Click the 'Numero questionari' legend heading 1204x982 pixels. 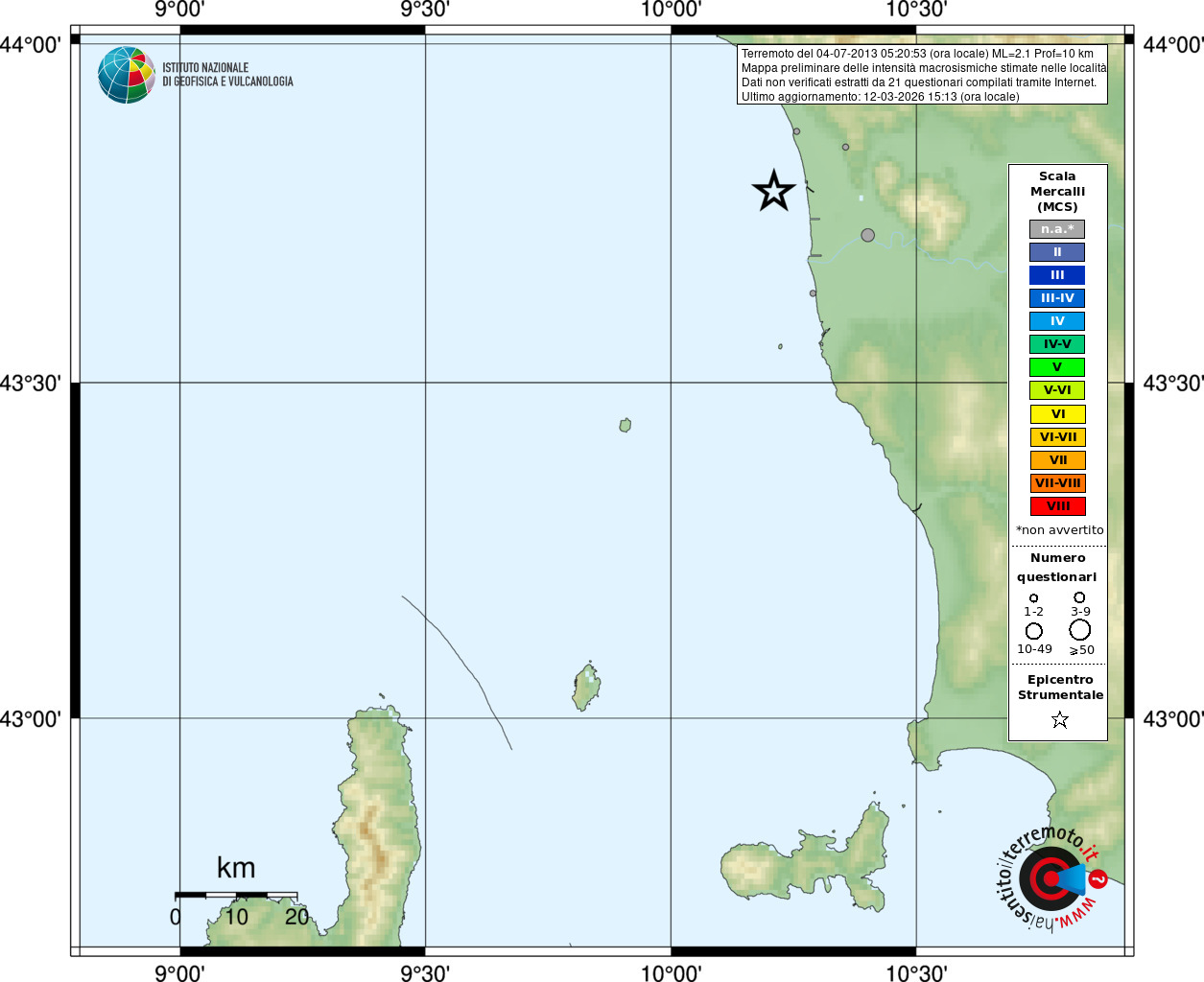click(1057, 567)
